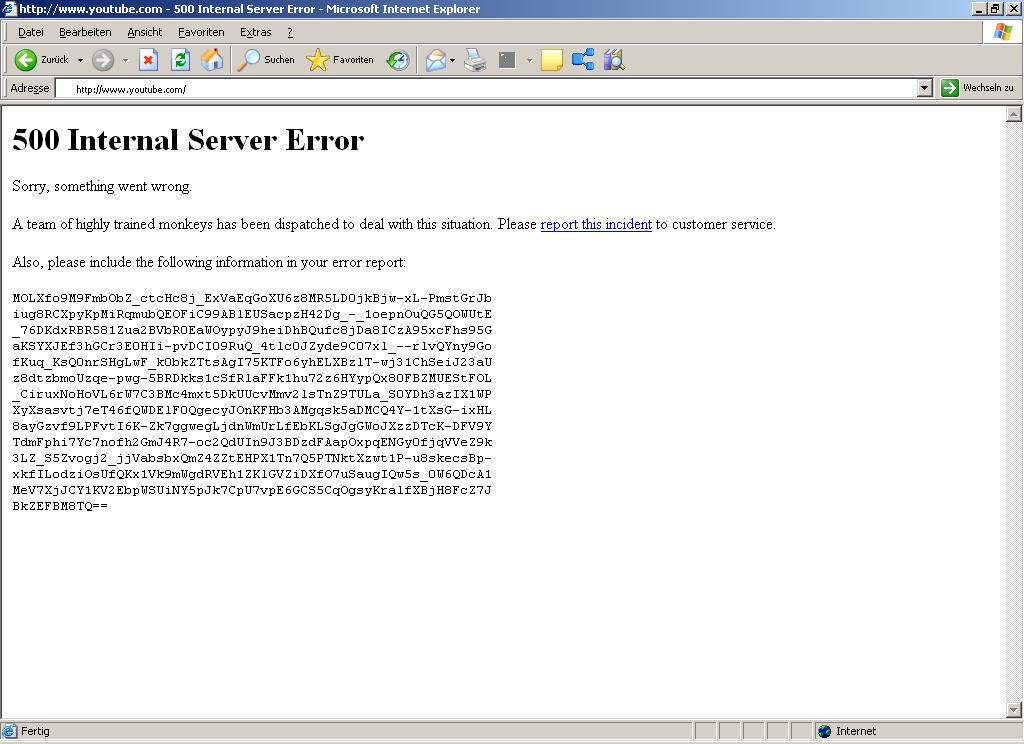
Task: Open the Ansicht menu
Action: (144, 32)
